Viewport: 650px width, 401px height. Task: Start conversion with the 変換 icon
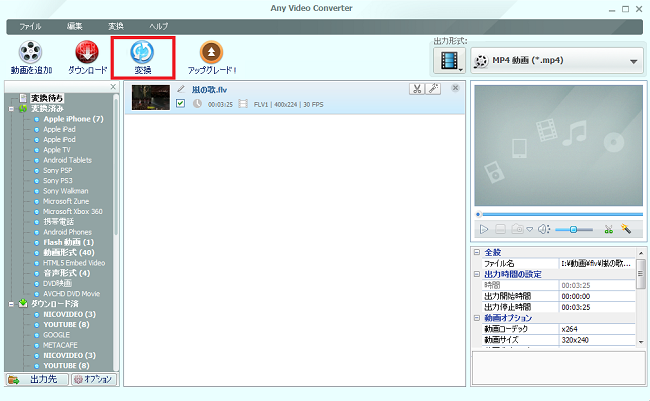[142, 52]
